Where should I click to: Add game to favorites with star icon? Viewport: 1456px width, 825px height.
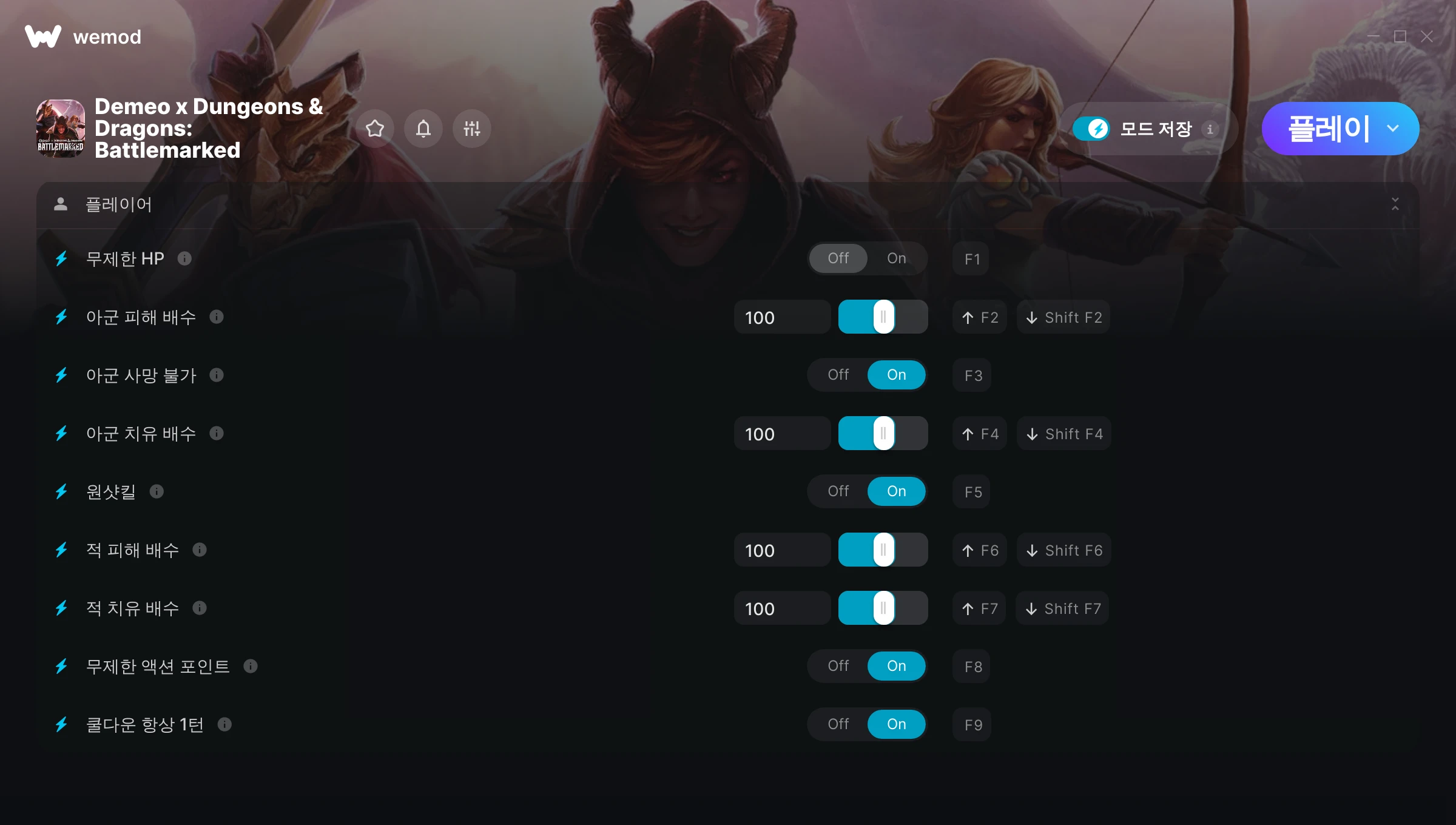pos(375,129)
